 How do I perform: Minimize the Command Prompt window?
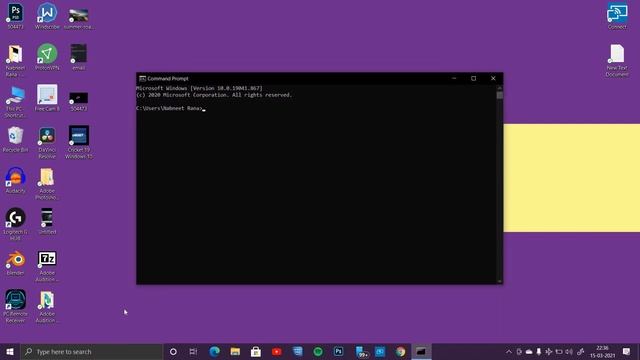pos(454,78)
